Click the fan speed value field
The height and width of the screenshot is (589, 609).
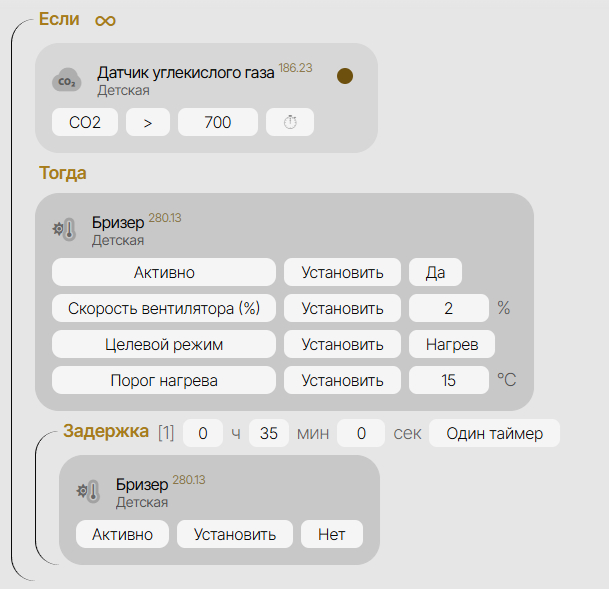(448, 308)
